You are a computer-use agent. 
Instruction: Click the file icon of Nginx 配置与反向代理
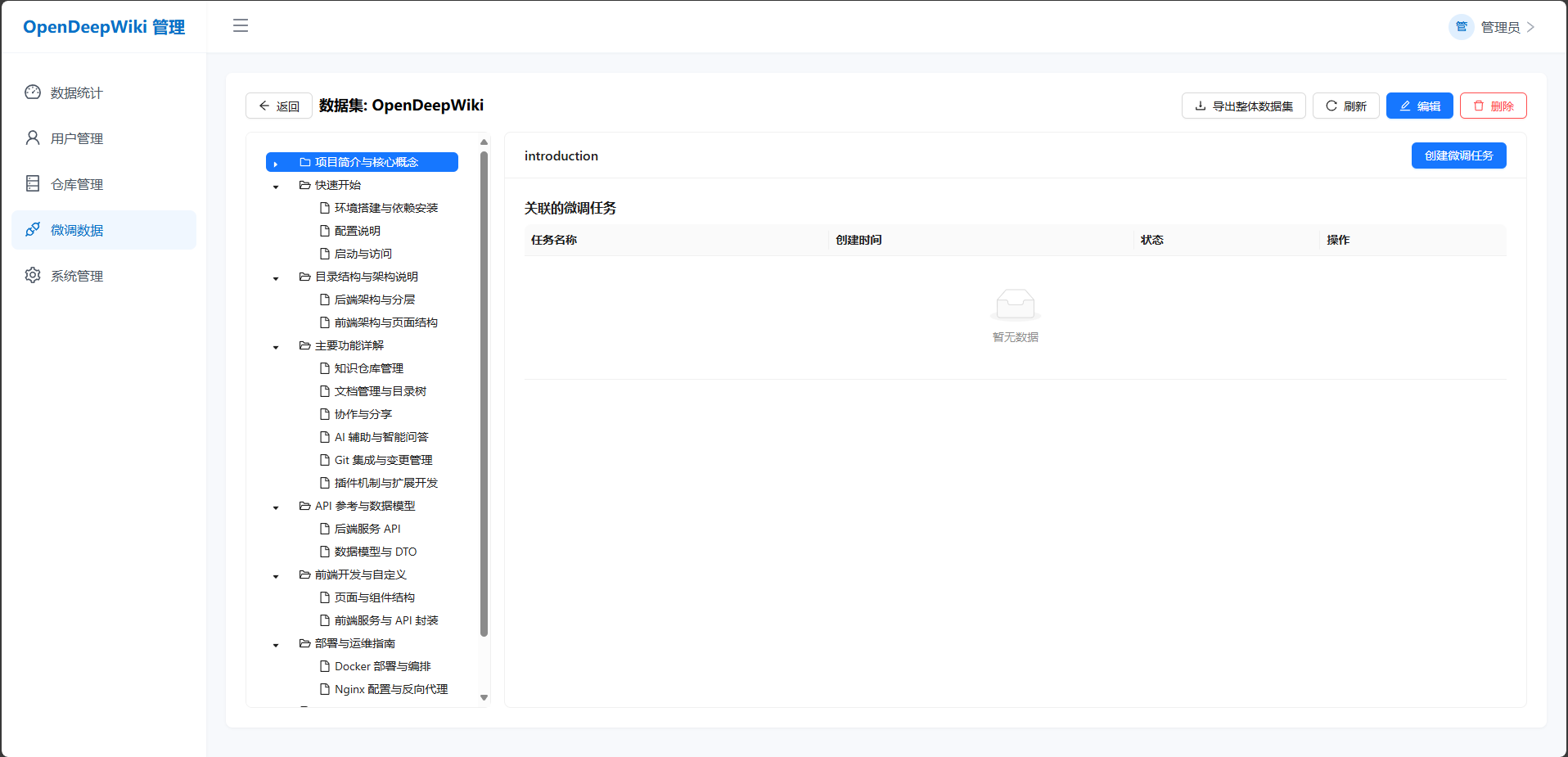[x=325, y=689]
